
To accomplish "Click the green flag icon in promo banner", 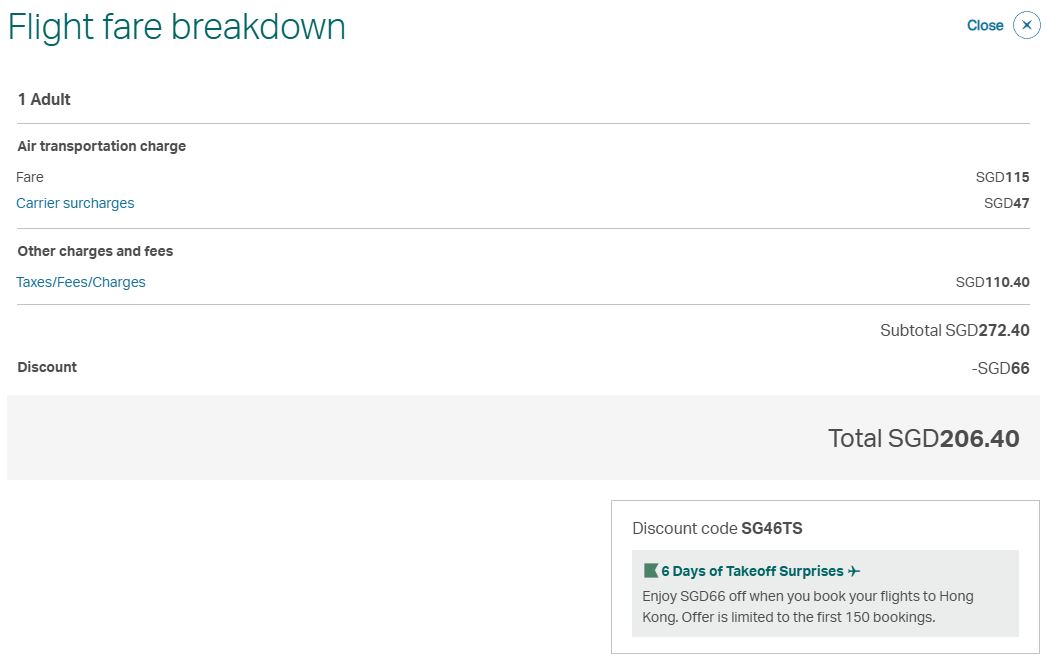I will pyautogui.click(x=650, y=571).
